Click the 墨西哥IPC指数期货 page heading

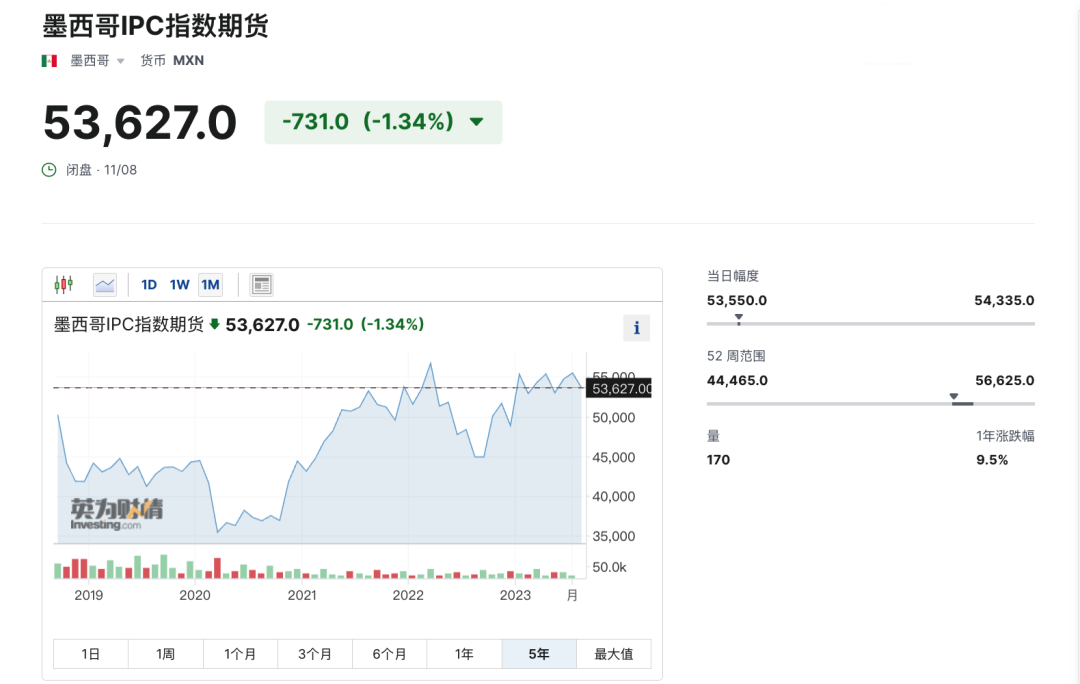point(156,26)
